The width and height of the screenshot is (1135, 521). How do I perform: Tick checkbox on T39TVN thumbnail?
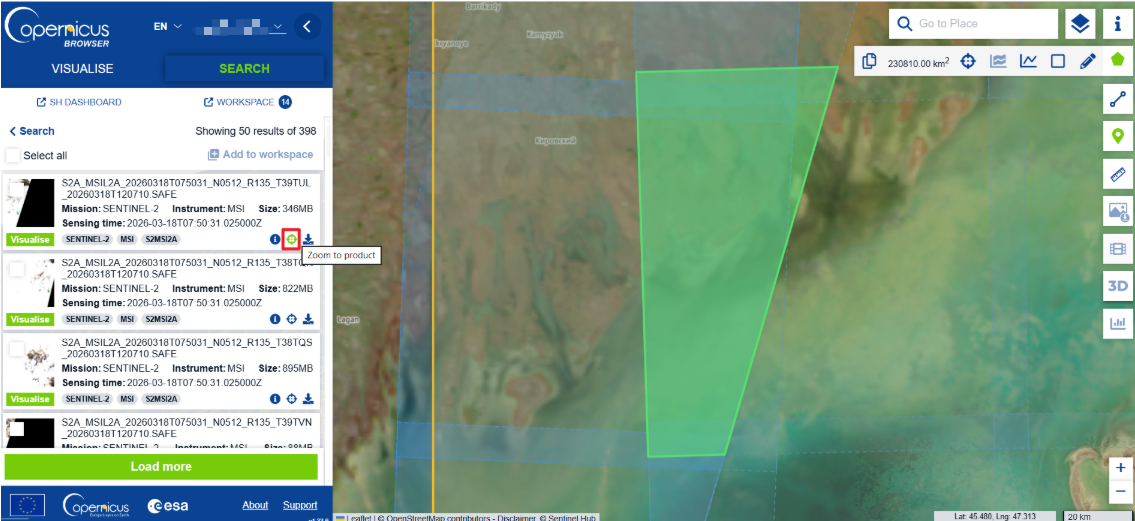click(x=16, y=429)
